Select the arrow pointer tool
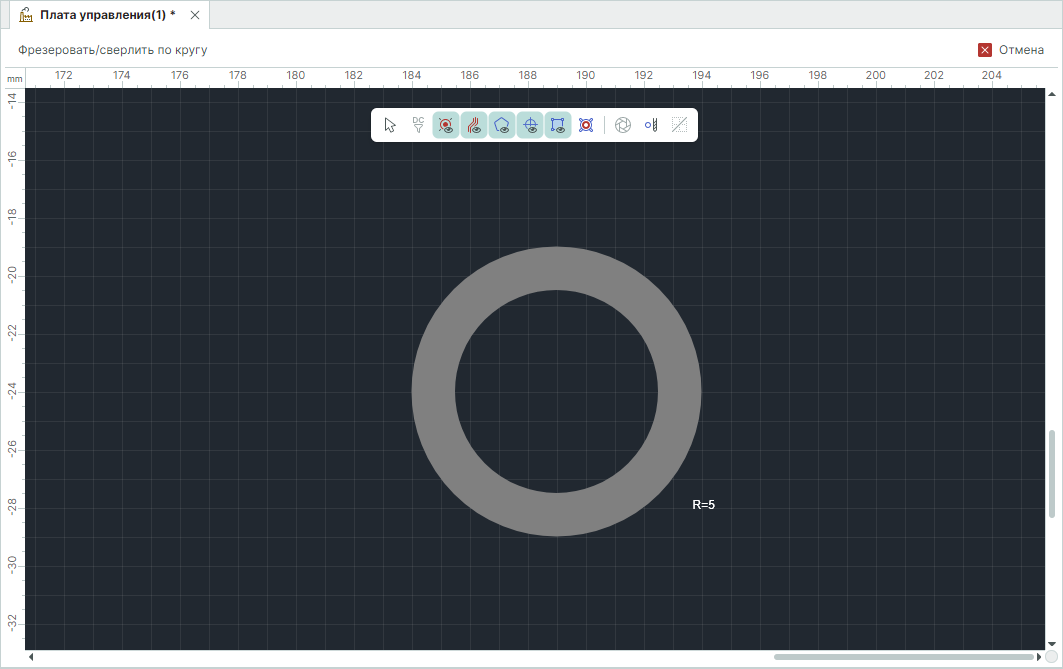The image size is (1063, 669). point(390,125)
